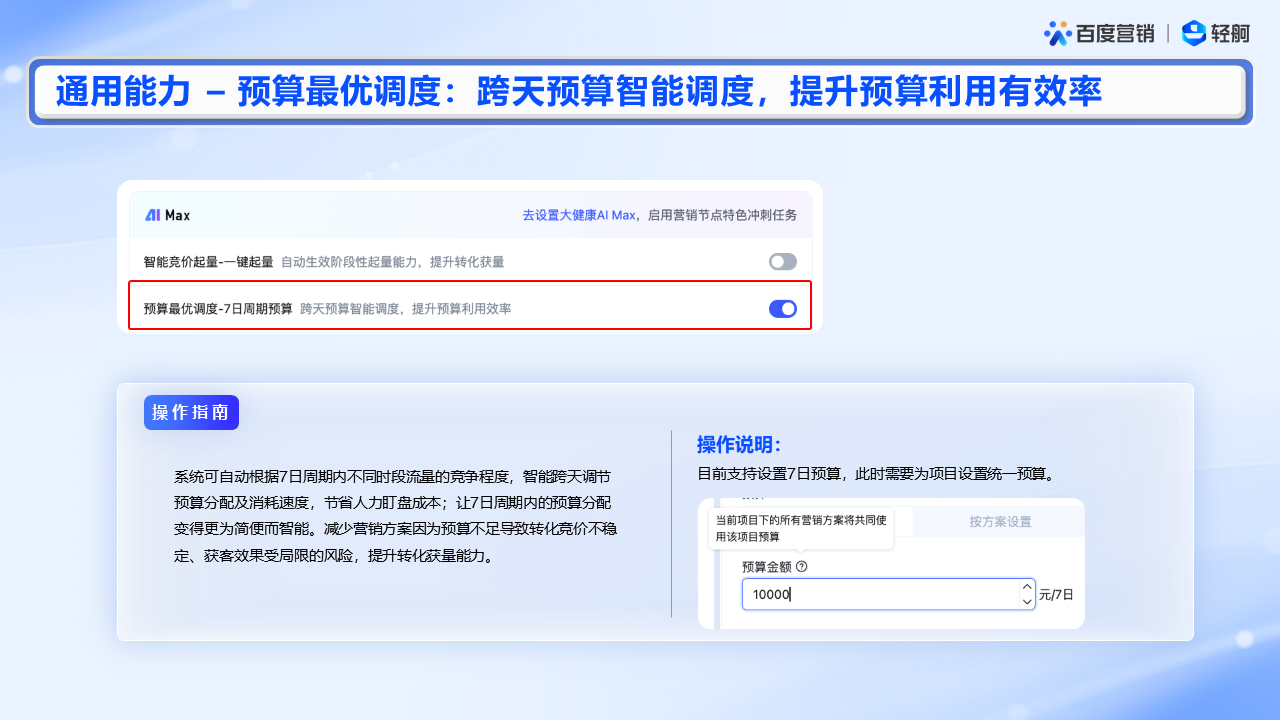Switch to the 按方案设置 tab
This screenshot has height=720, width=1280.
(x=1000, y=521)
